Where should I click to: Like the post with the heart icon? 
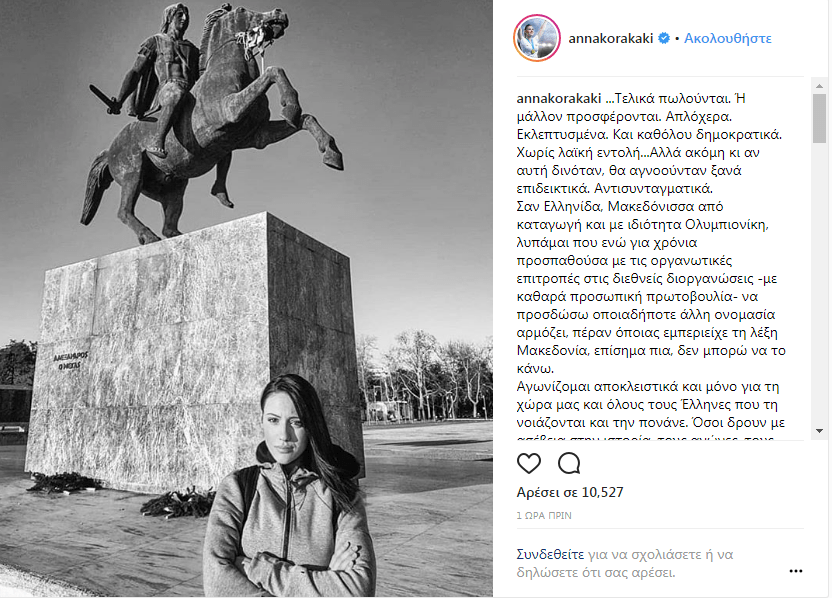click(528, 463)
